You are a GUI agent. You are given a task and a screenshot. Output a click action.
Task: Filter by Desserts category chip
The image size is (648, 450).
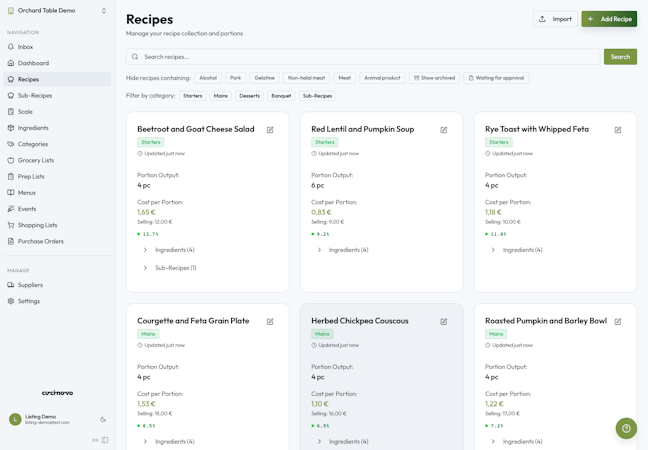pyautogui.click(x=250, y=96)
